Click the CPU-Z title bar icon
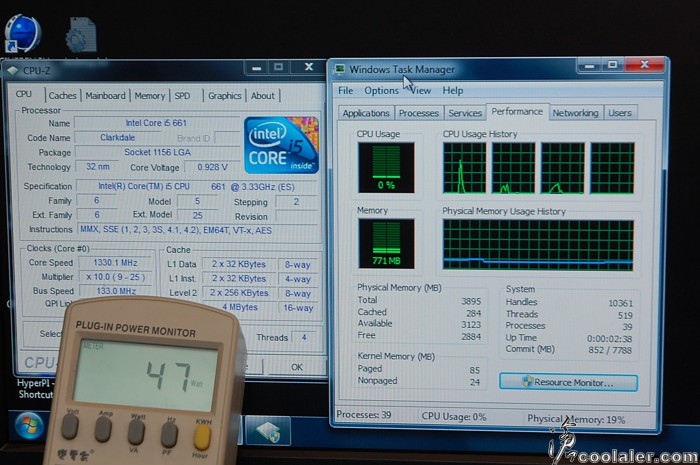The height and width of the screenshot is (465, 700). (x=12, y=71)
